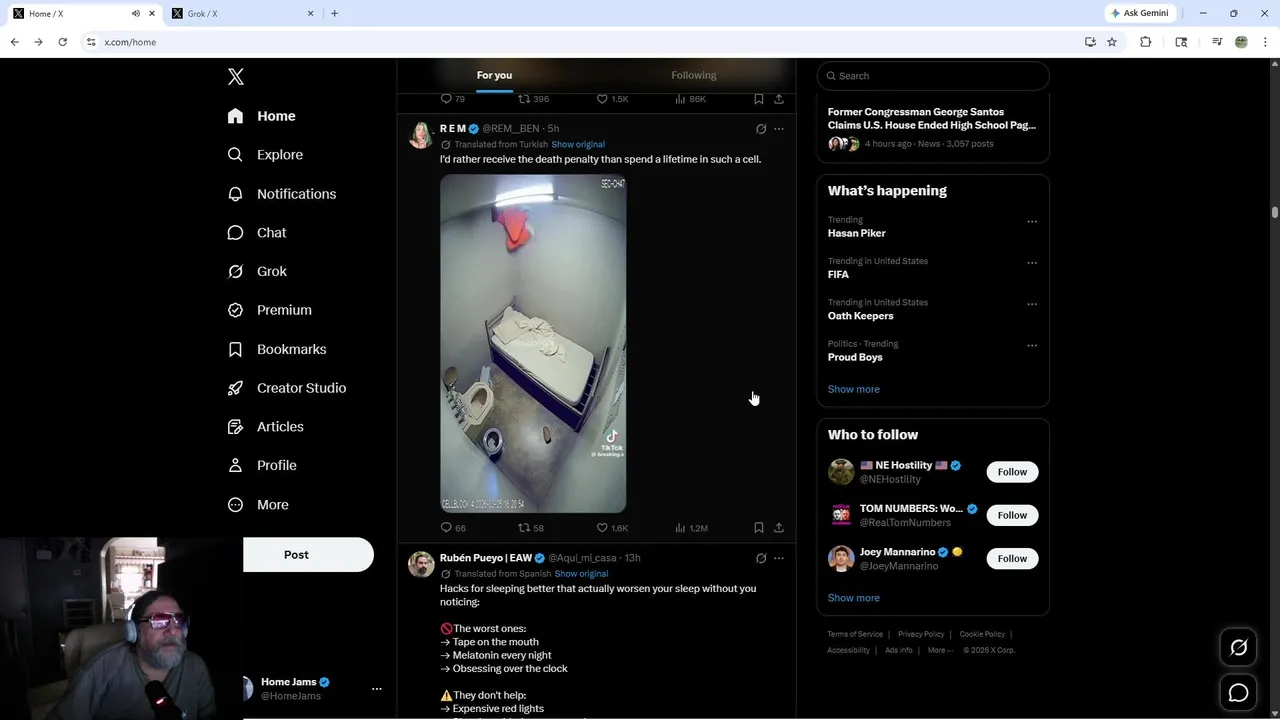Bookmark this page with star icon

1112,42
